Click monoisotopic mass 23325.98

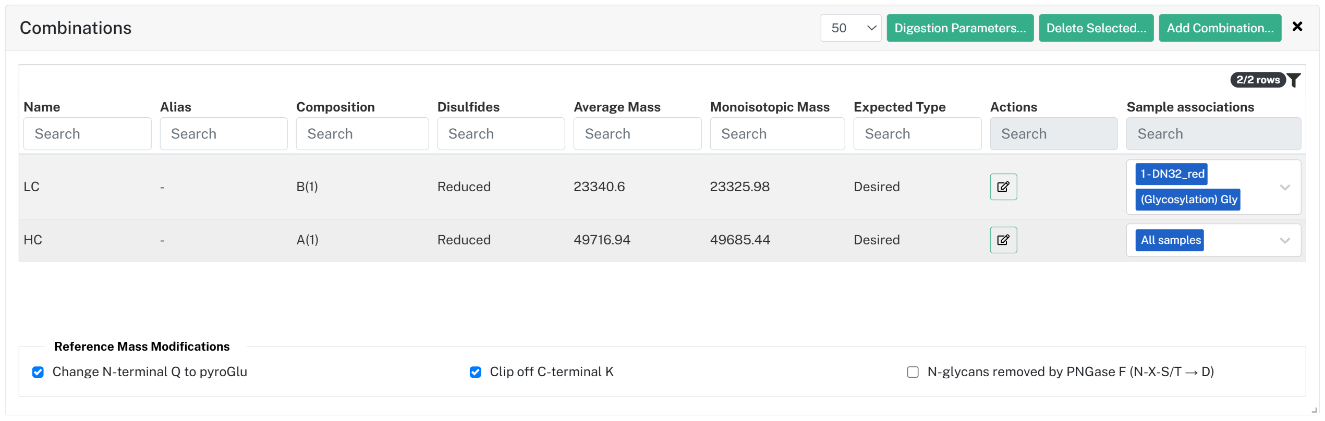740,187
